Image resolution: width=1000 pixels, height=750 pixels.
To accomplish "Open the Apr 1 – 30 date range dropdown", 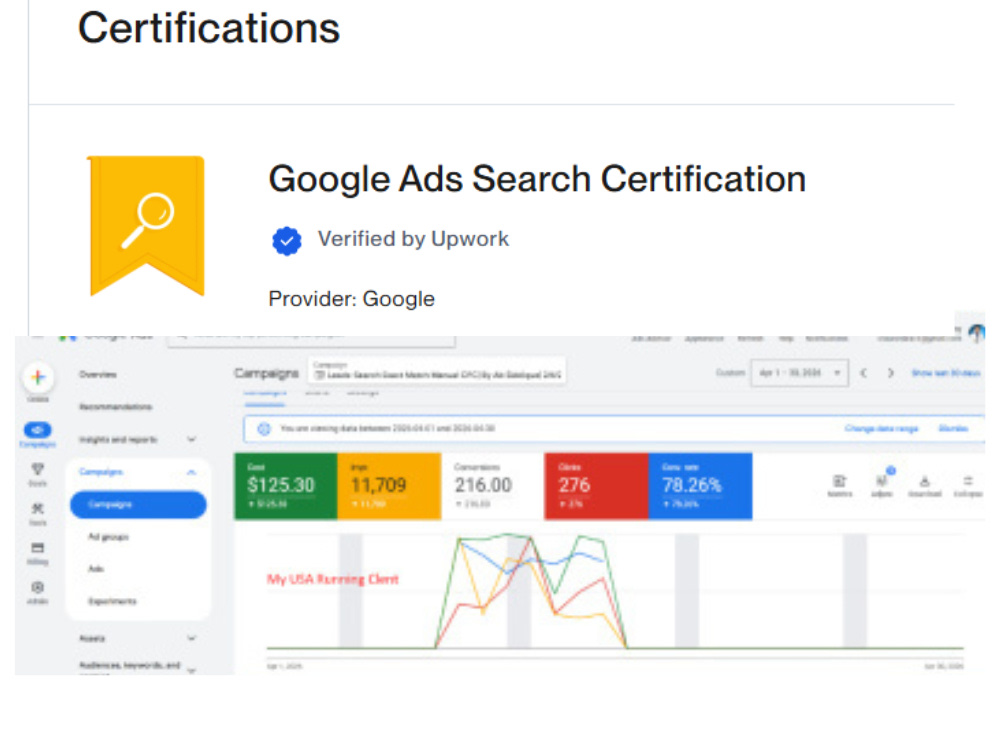I will tap(800, 373).
